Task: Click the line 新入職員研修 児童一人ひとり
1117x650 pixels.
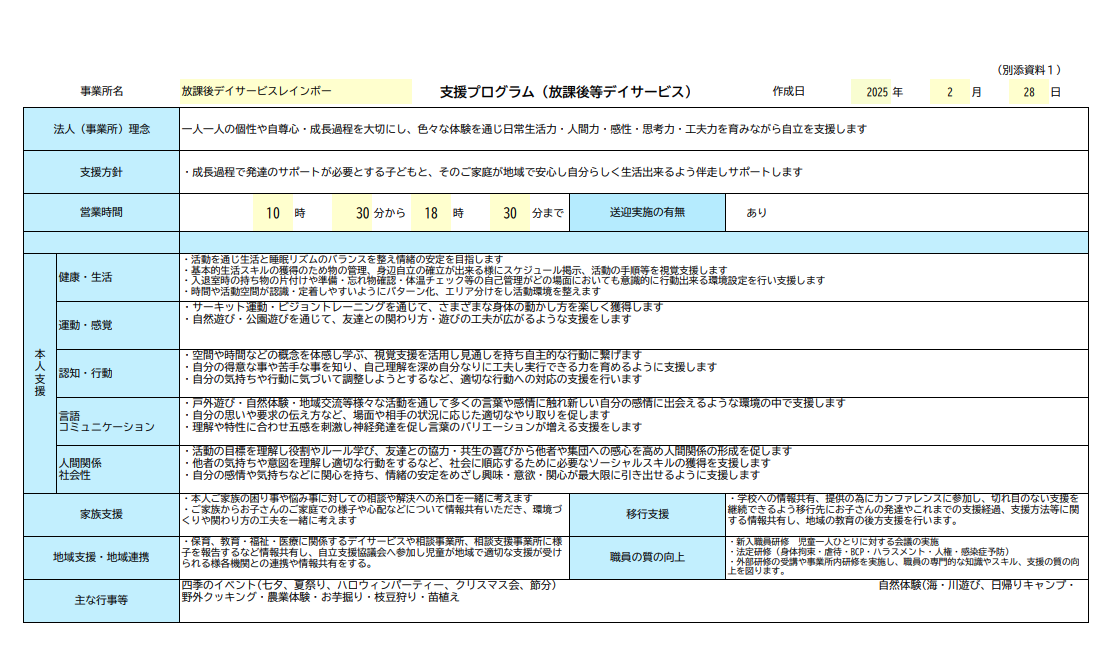Action: tap(833, 542)
